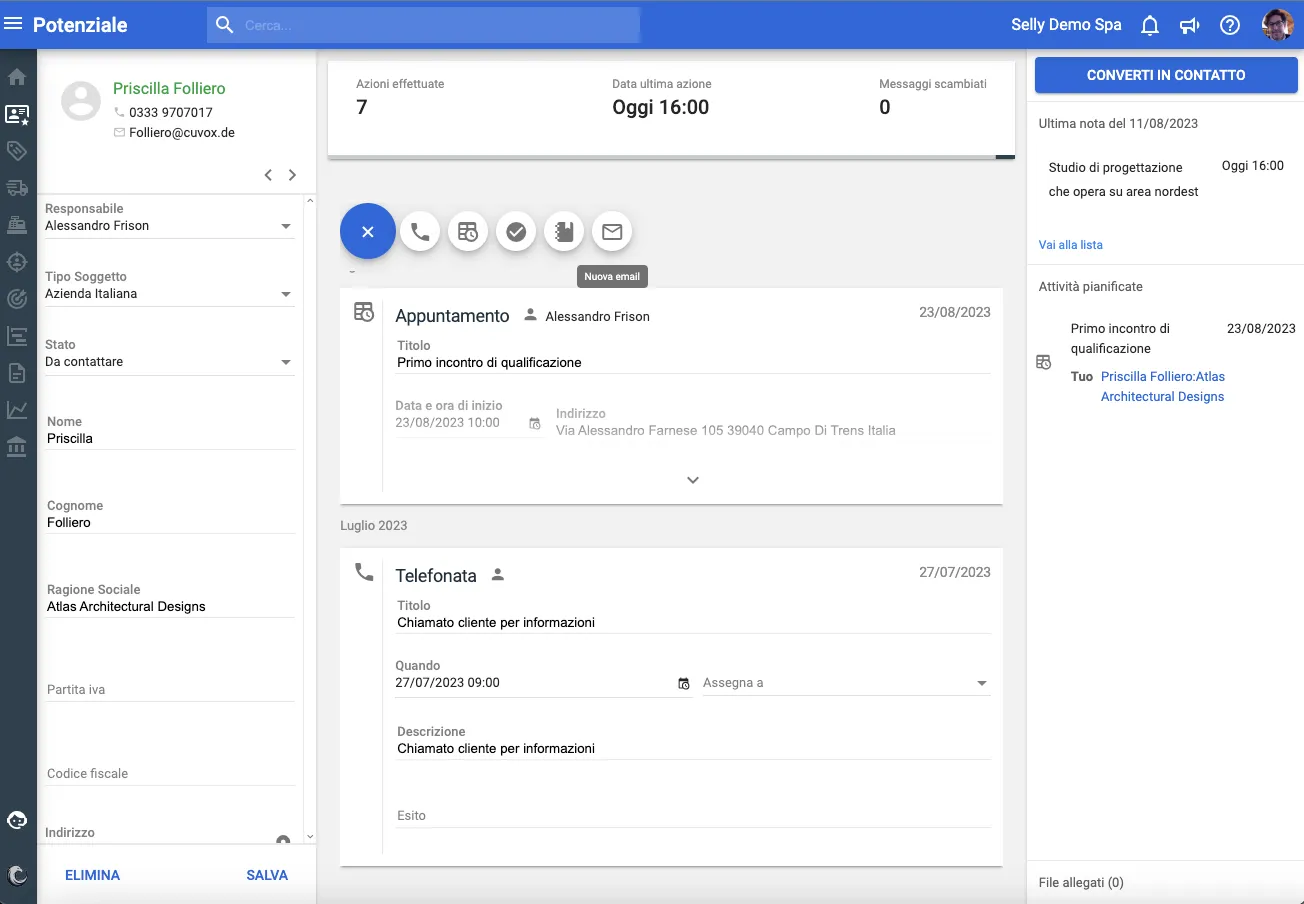Open the delivery truck icon in sidebar

tap(17, 187)
